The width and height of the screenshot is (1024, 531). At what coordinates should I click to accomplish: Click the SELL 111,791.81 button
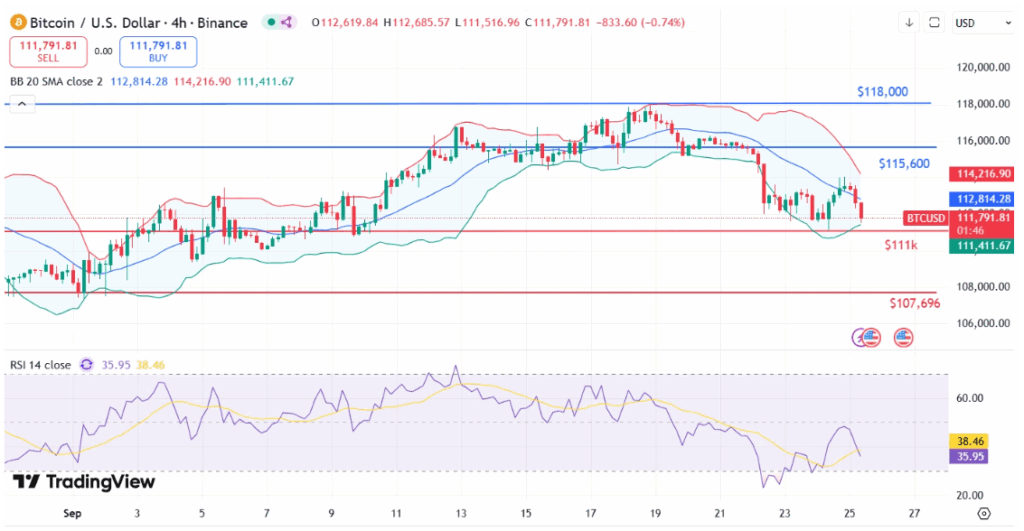pyautogui.click(x=48, y=52)
